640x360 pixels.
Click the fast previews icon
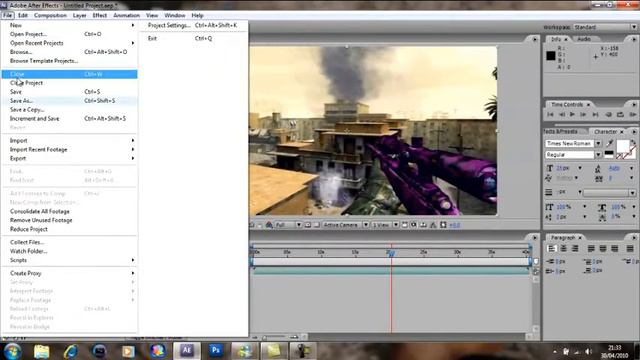[414, 225]
